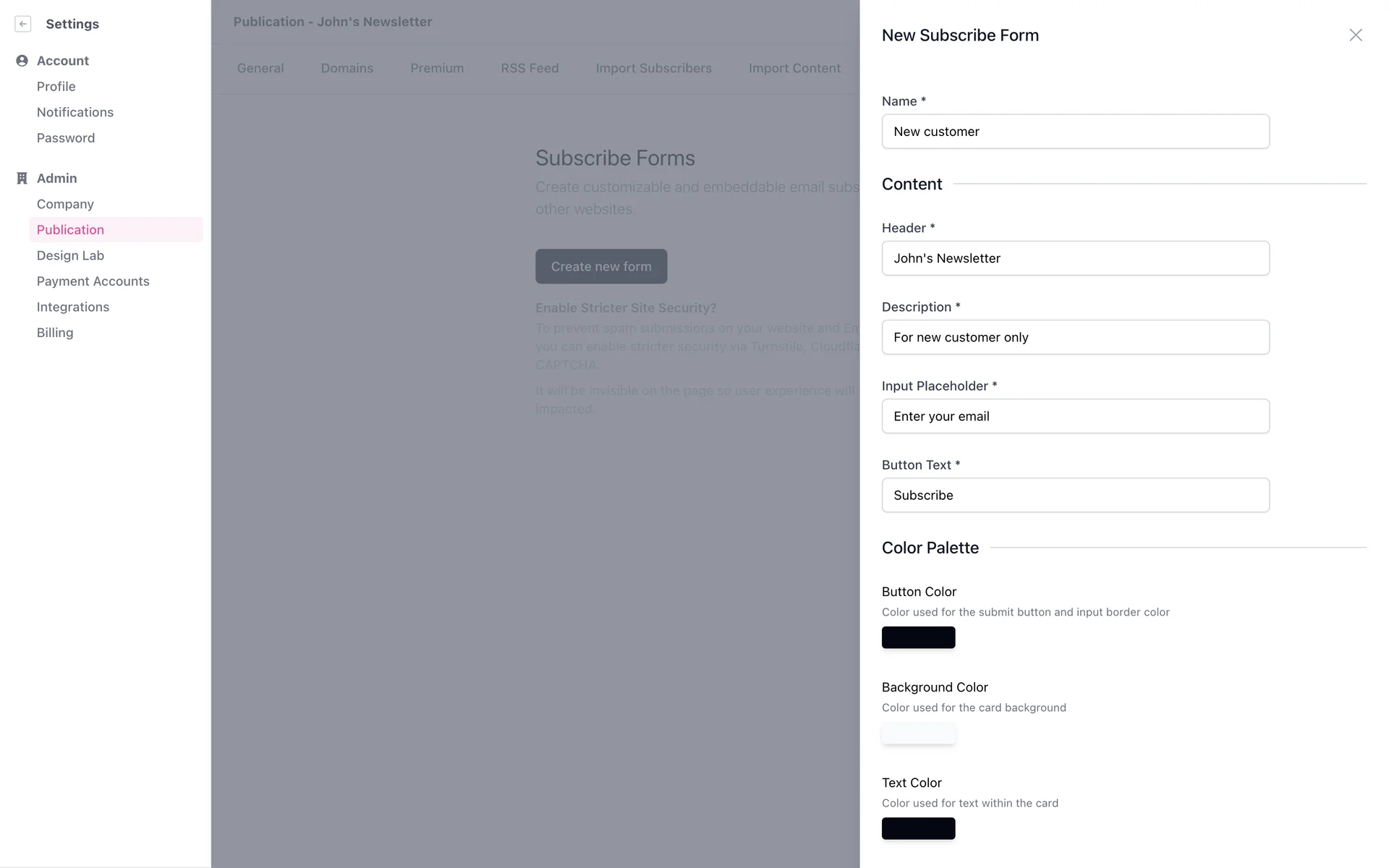Image resolution: width=1389 pixels, height=868 pixels.
Task: Open the Import Subscribers tab
Action: 653,68
